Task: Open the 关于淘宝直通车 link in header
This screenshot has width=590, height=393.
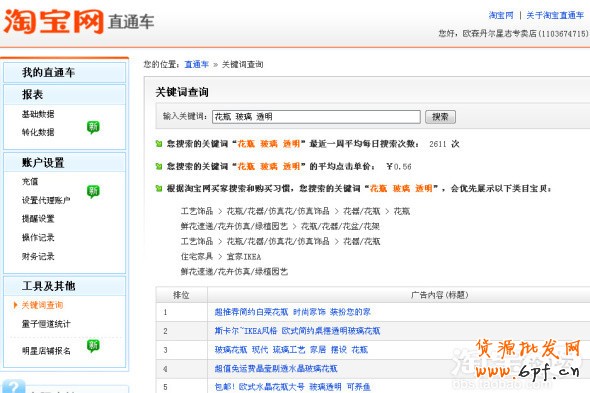Action: pyautogui.click(x=555, y=15)
